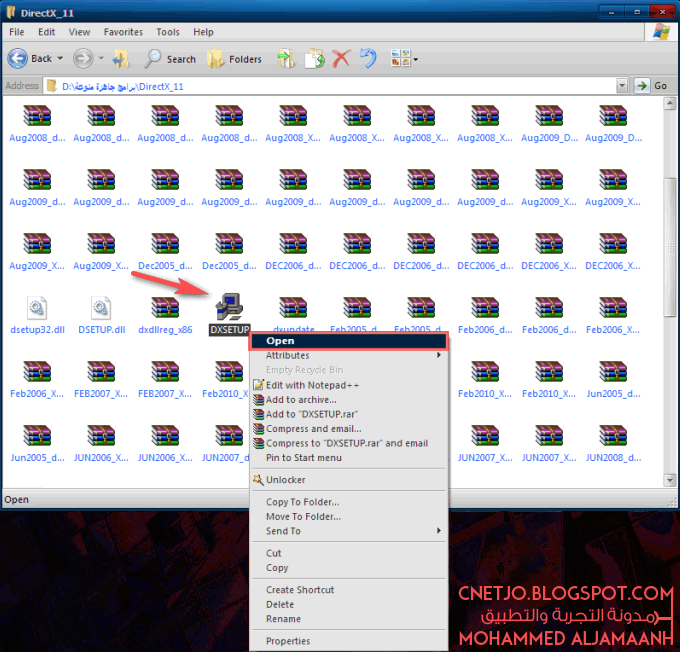Click the Copy To toolbar icon
Viewport: 680px width, 652px height.
[314, 59]
